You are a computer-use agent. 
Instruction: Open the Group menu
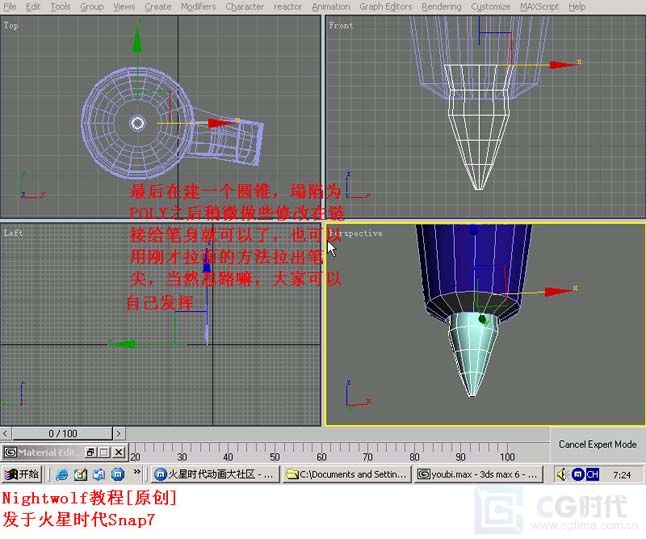tap(91, 7)
